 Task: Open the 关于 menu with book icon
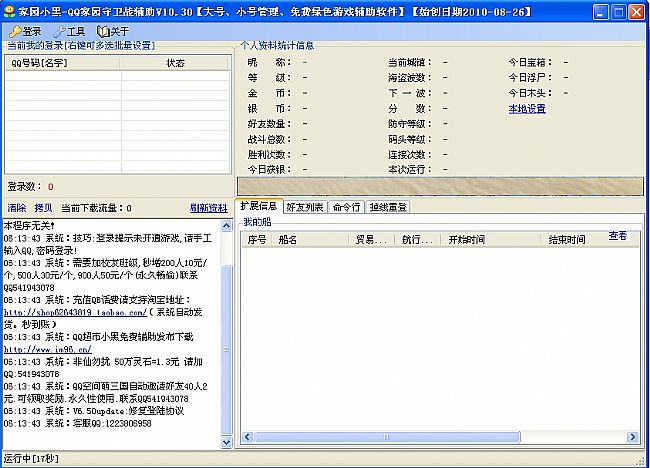113,32
